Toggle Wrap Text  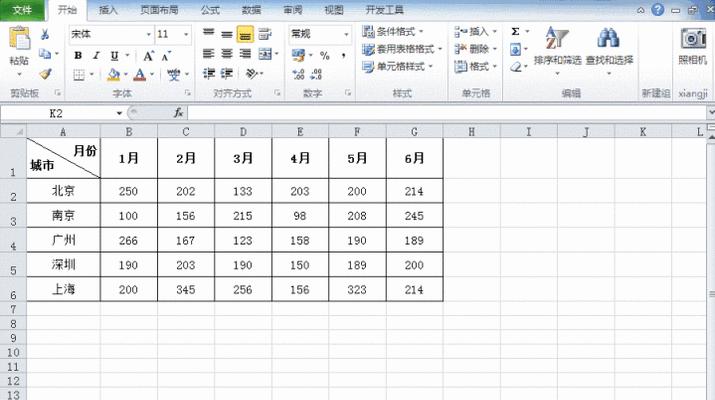point(264,34)
